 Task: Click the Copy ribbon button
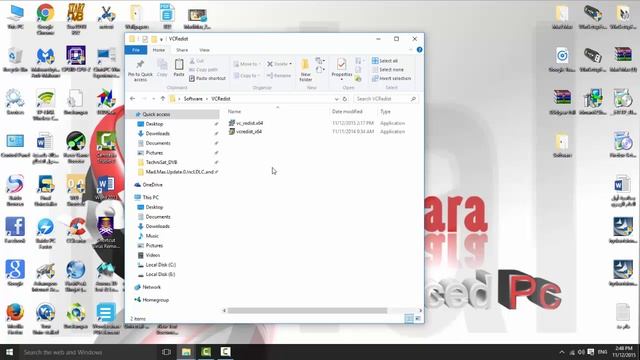162,68
